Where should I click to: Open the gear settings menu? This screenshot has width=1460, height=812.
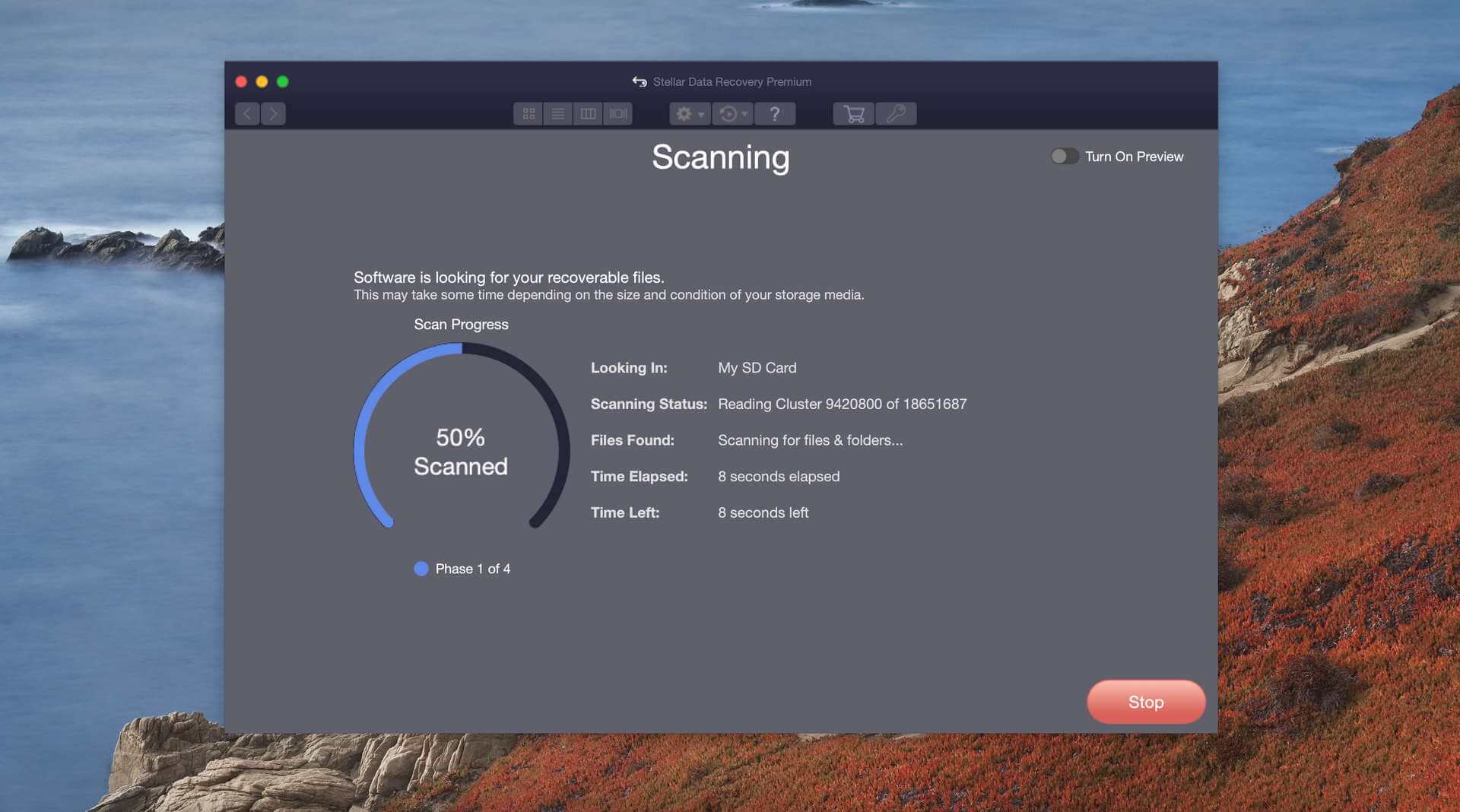pos(690,114)
